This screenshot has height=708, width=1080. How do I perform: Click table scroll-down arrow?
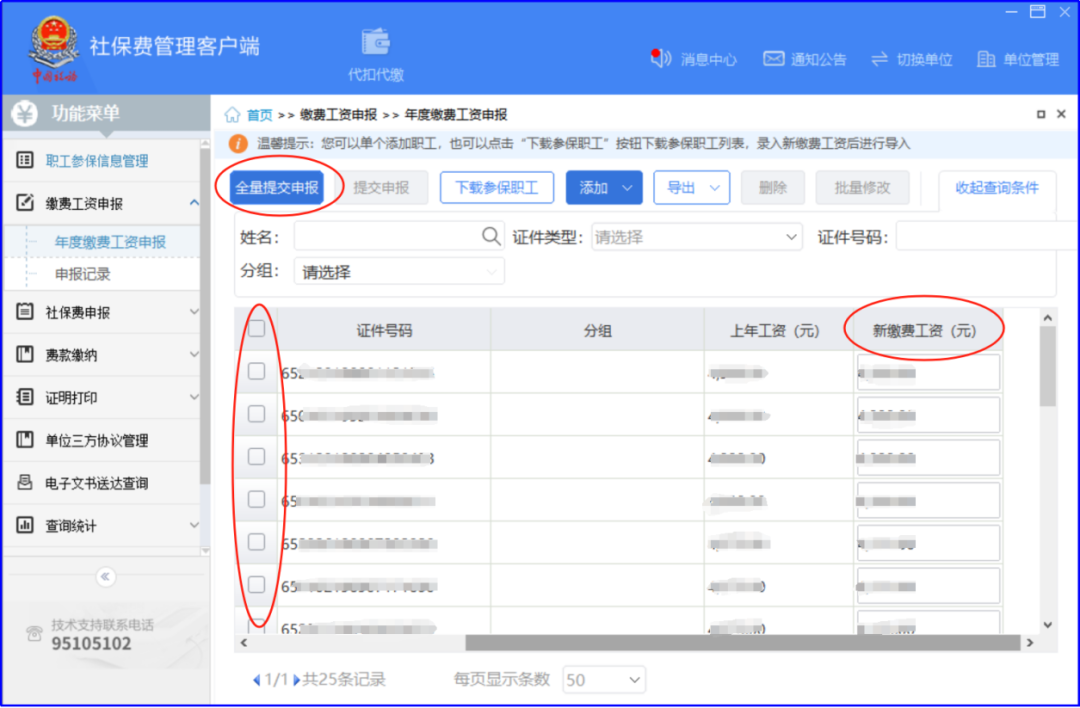(1048, 625)
